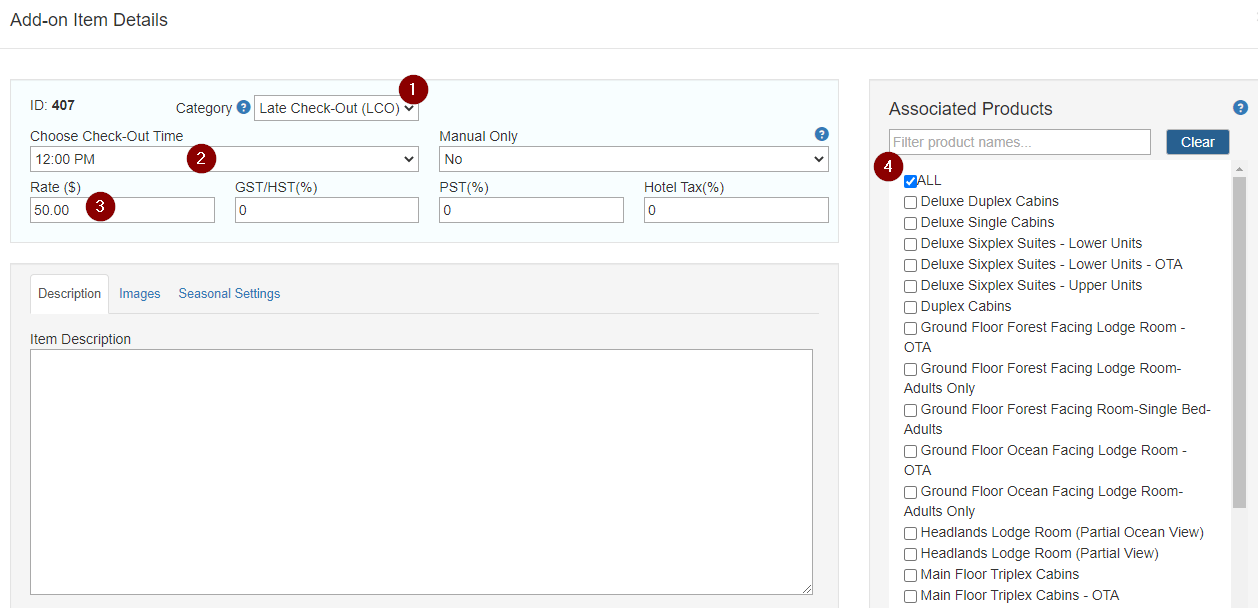
Task: Select the Main Floor Triplex Cabins checkbox
Action: pos(910,575)
